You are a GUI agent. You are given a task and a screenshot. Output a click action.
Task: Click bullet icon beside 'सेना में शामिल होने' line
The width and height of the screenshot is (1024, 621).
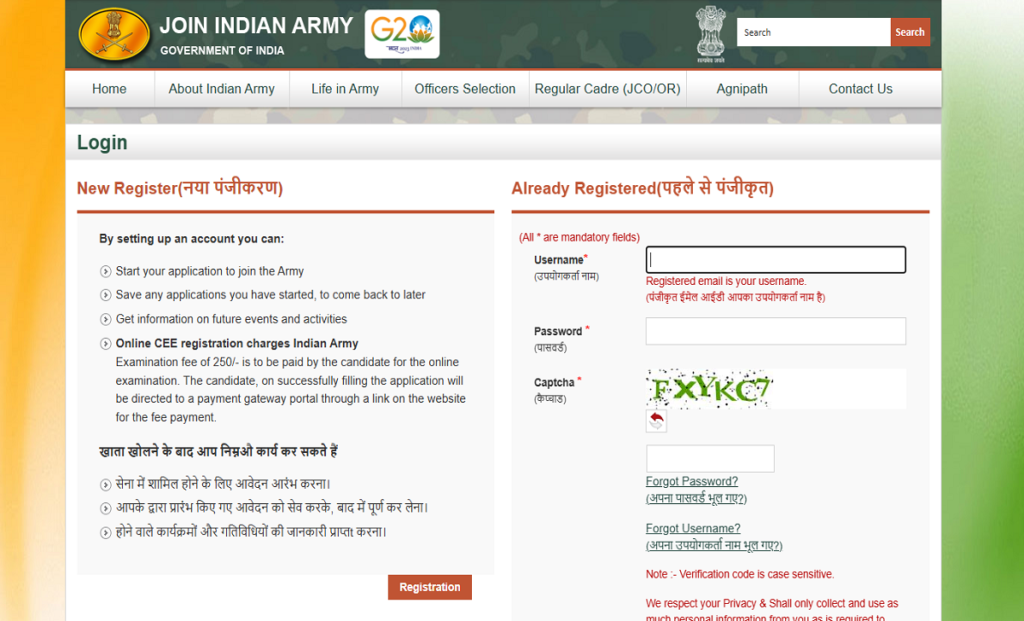point(105,485)
